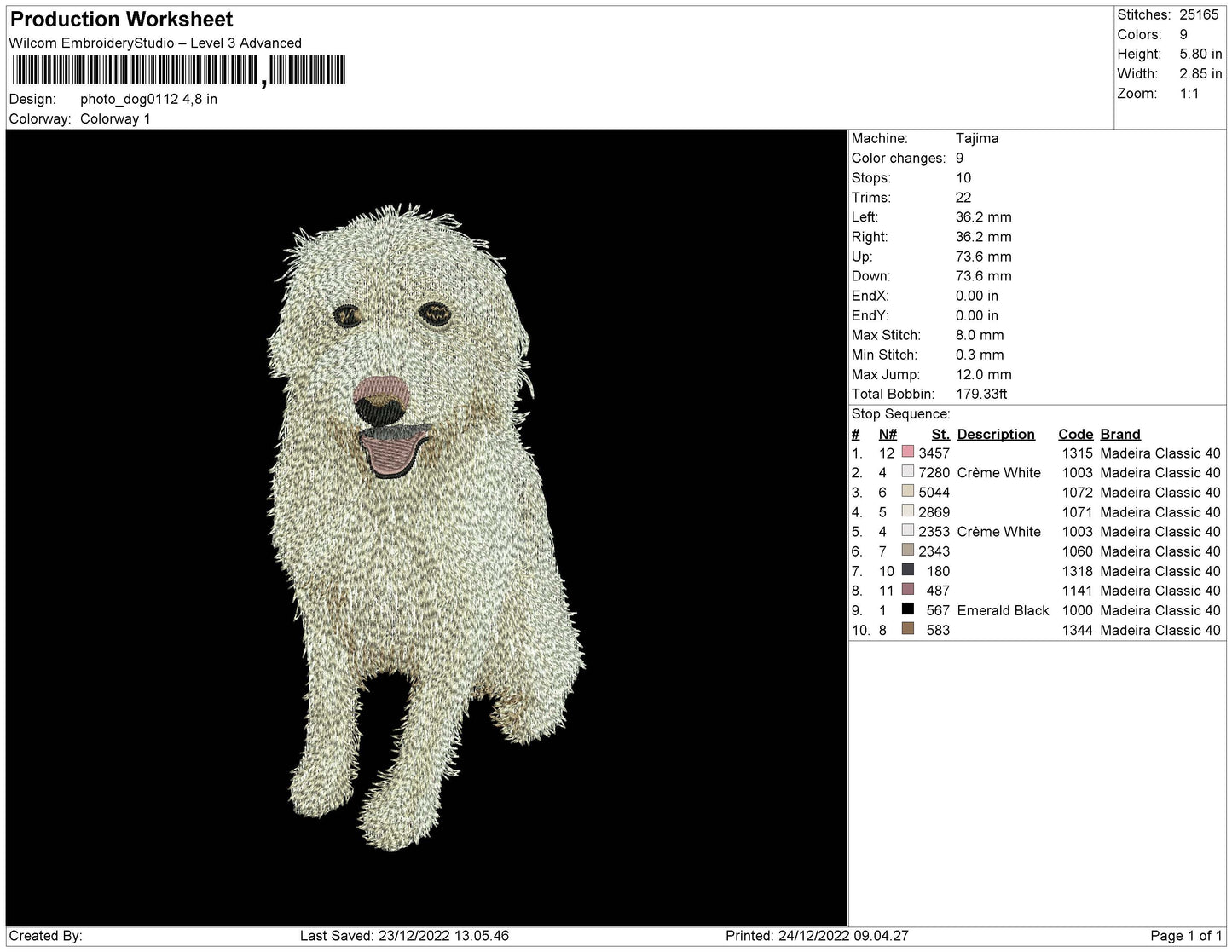Click the embroidered dog preview image
Viewport: 1232px width, 952px height.
pyautogui.click(x=426, y=528)
